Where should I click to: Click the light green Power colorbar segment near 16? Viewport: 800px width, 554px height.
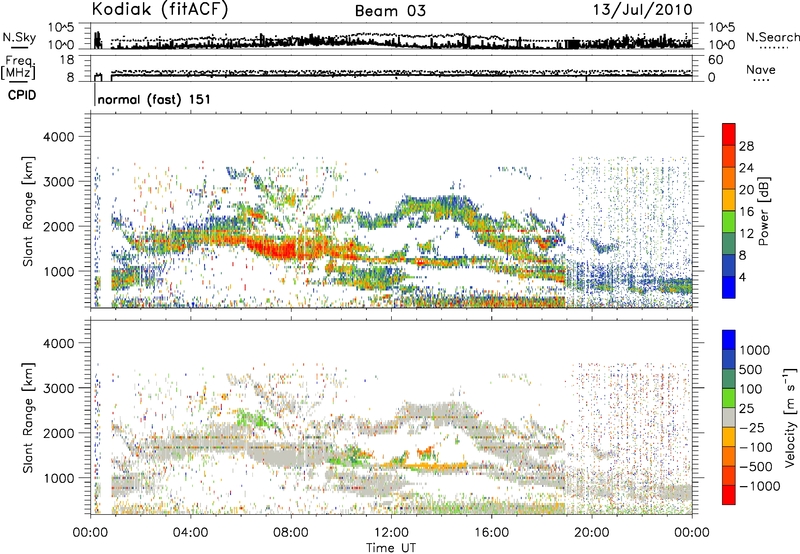729,221
